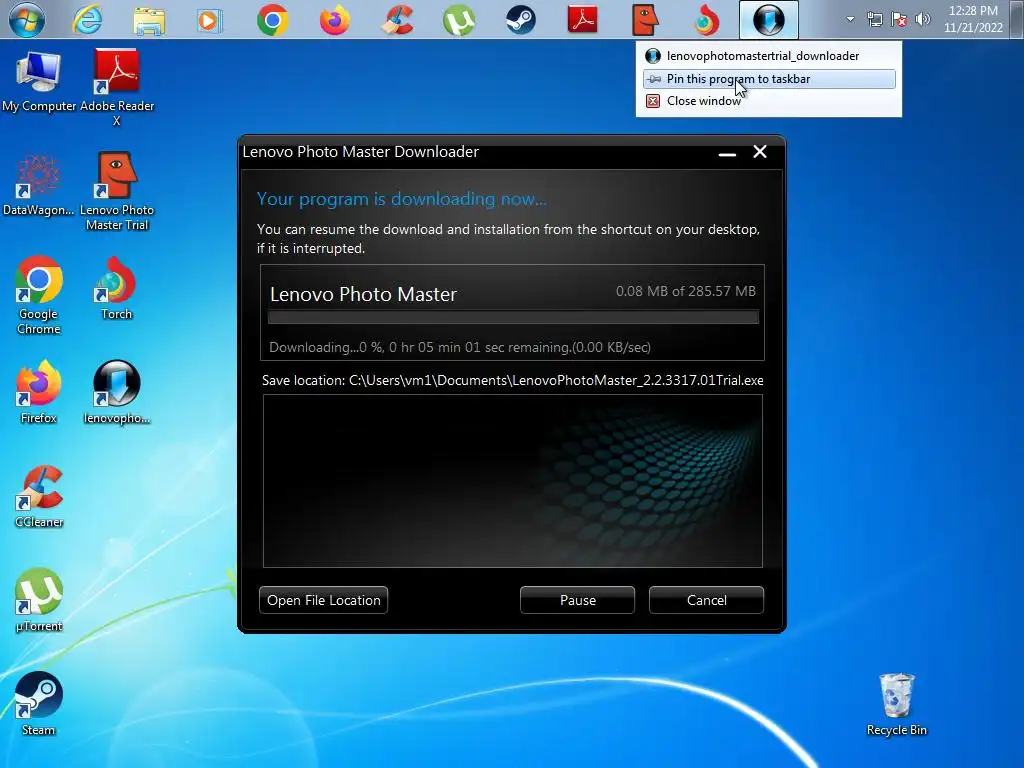This screenshot has height=768, width=1024.
Task: Open the volume speaker tray icon
Action: click(923, 20)
